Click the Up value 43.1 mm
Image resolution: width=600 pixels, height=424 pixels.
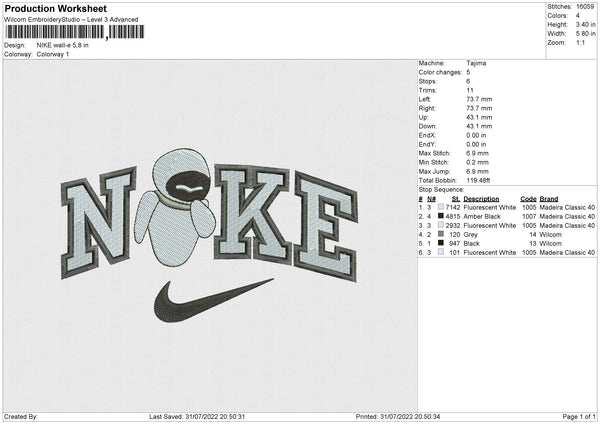tap(479, 117)
